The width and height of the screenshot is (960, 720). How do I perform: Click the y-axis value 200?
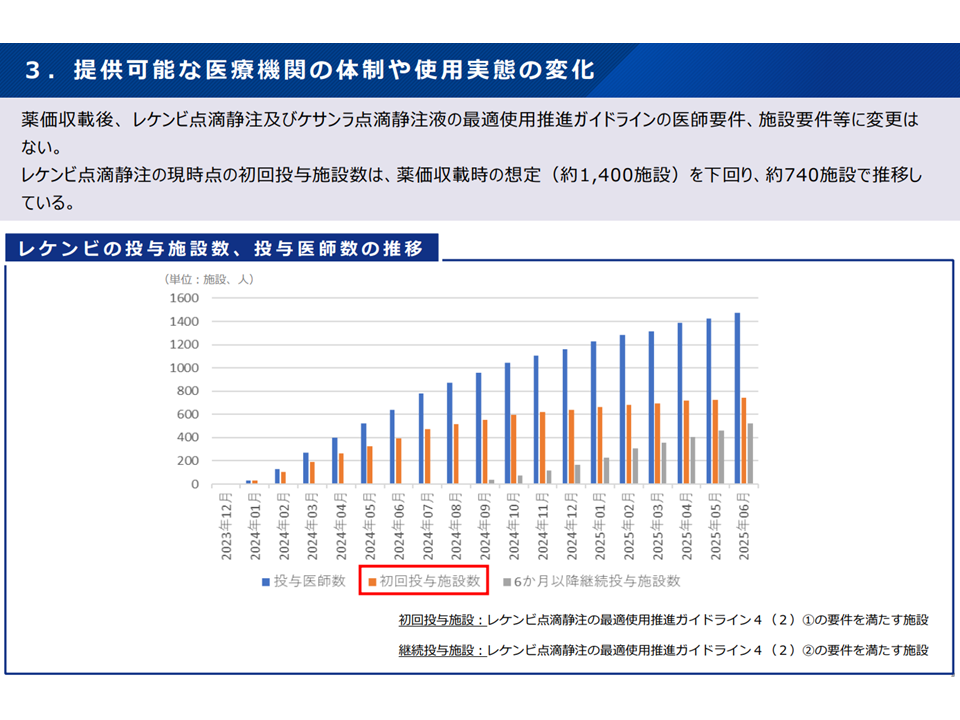[x=188, y=460]
